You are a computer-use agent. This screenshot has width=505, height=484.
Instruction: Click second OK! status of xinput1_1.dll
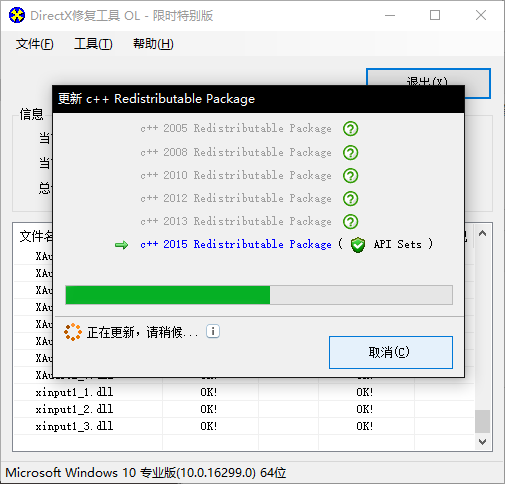(x=365, y=392)
